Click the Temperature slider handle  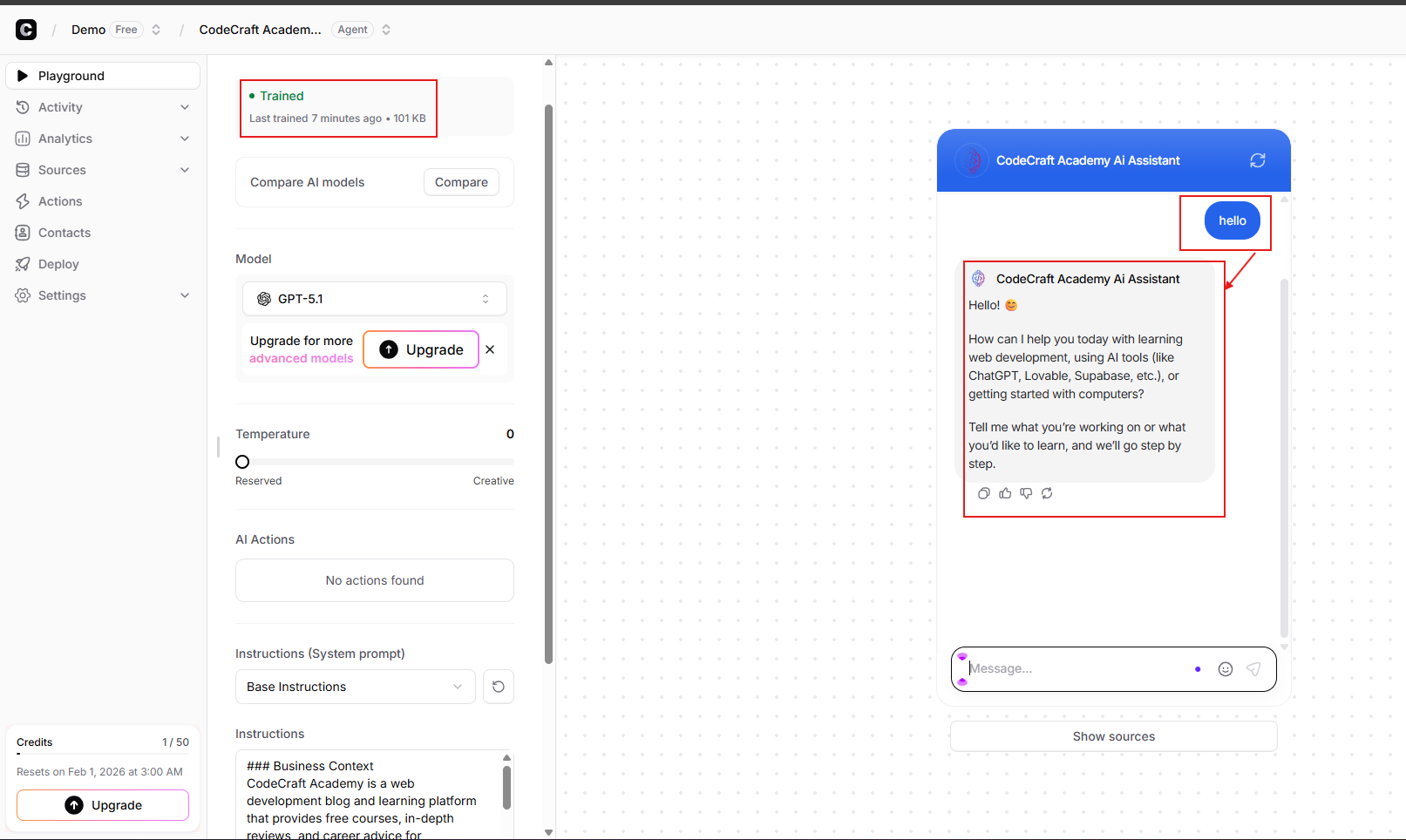[x=242, y=462]
